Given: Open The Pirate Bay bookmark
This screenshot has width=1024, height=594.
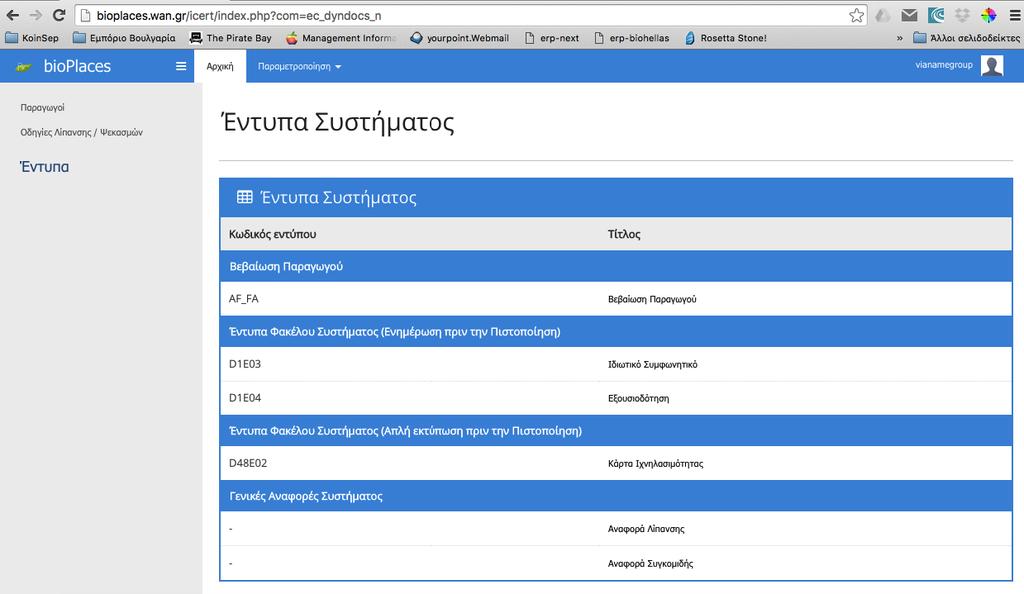Looking at the screenshot, I should coord(231,38).
